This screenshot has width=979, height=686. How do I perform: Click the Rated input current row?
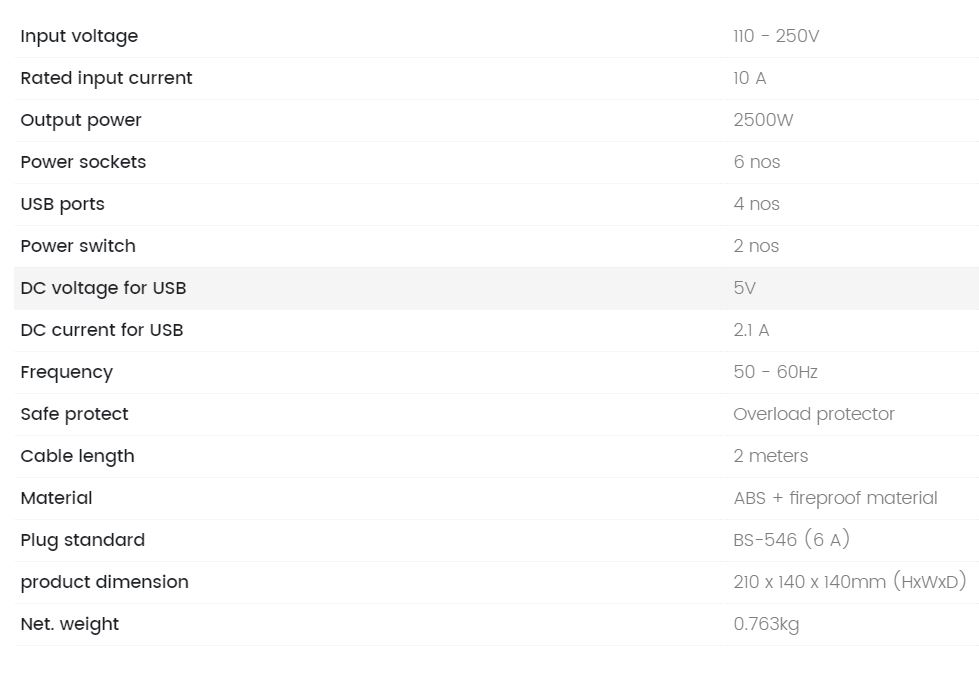click(496, 78)
